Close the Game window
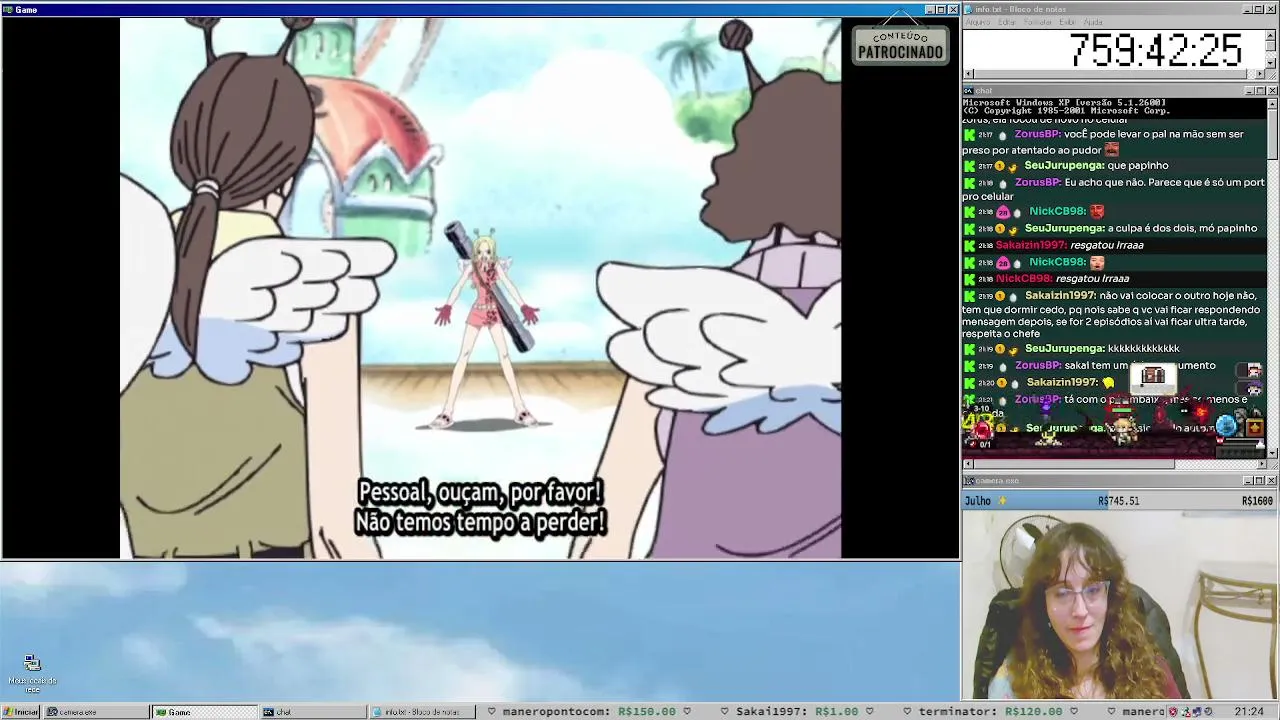 (x=953, y=9)
